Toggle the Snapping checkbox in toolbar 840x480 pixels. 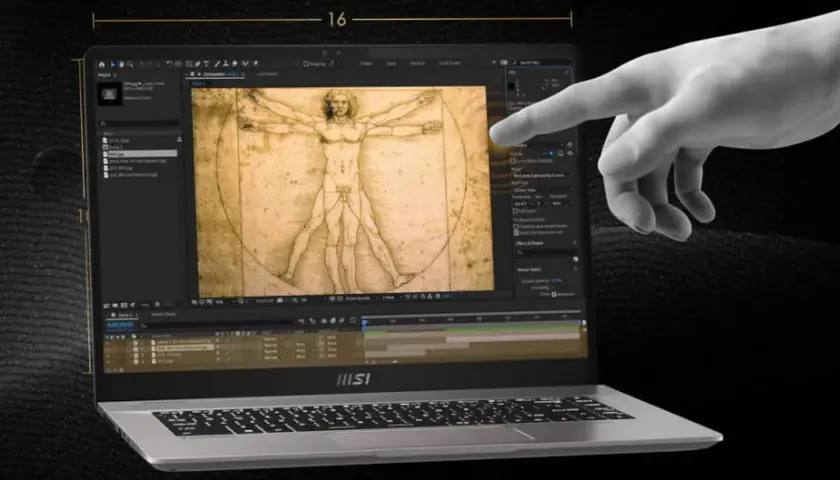pyautogui.click(x=306, y=64)
